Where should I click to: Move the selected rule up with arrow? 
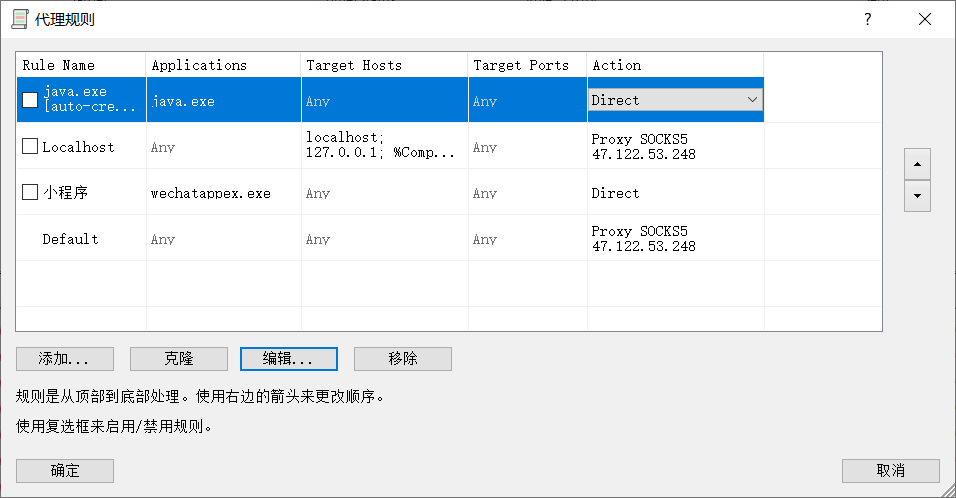pos(917,163)
